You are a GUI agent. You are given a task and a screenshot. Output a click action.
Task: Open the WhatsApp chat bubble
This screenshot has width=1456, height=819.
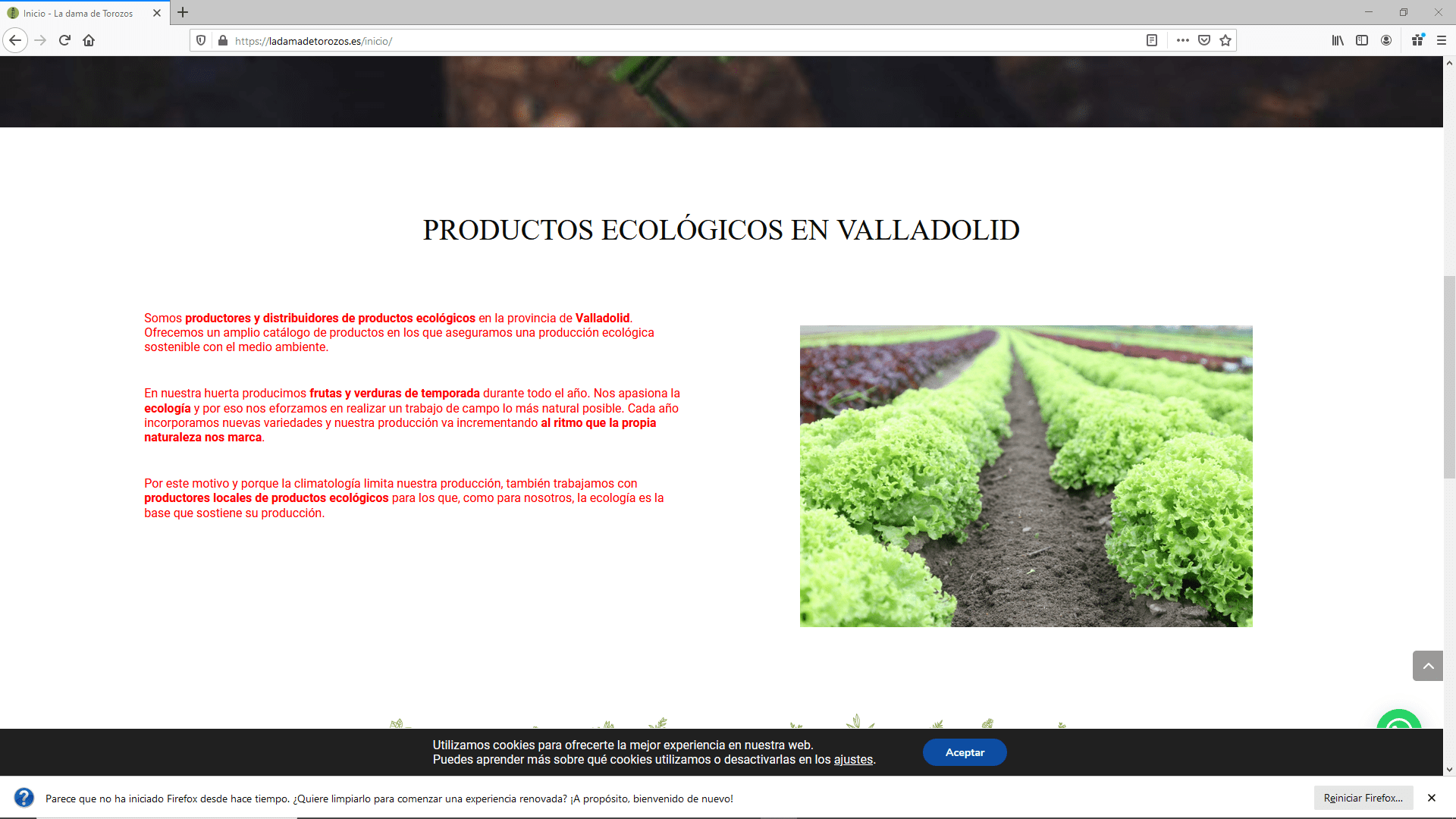click(1399, 720)
